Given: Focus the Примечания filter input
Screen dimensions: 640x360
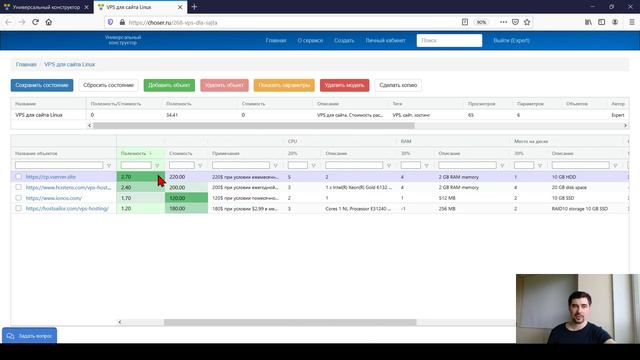Looking at the screenshot, I should pyautogui.click(x=241, y=165).
